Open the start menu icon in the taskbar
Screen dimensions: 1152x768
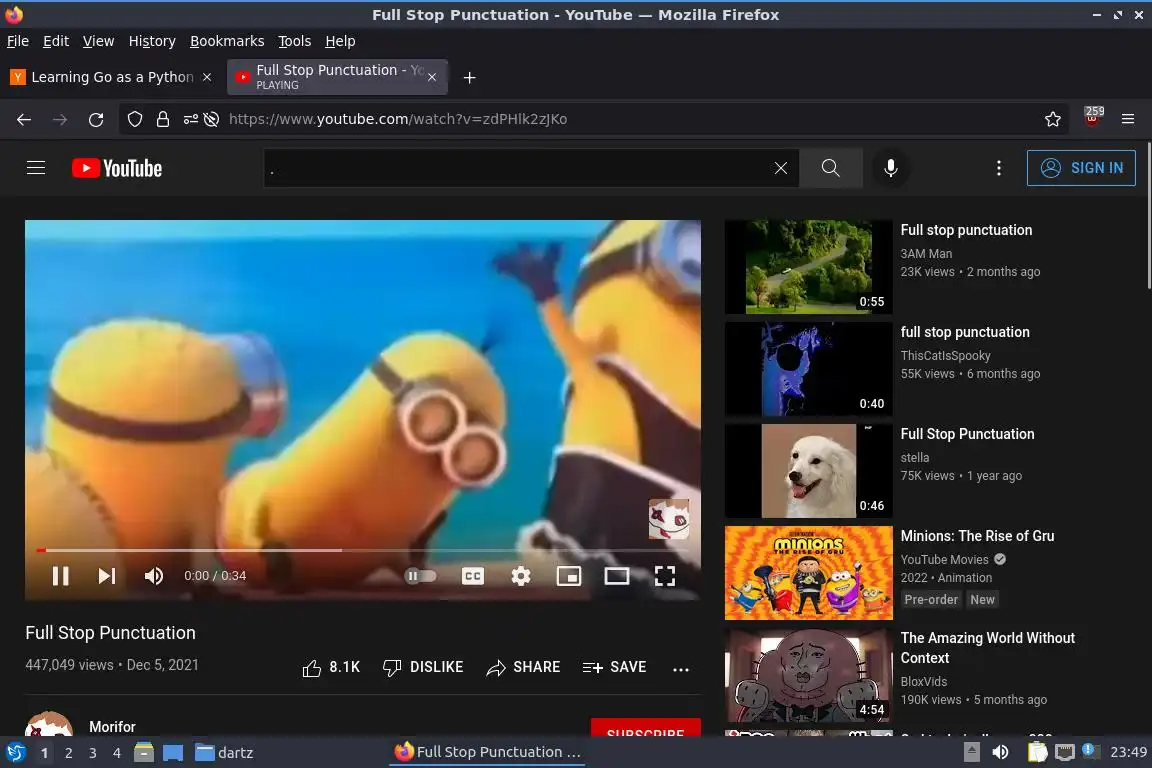pyautogui.click(x=15, y=753)
